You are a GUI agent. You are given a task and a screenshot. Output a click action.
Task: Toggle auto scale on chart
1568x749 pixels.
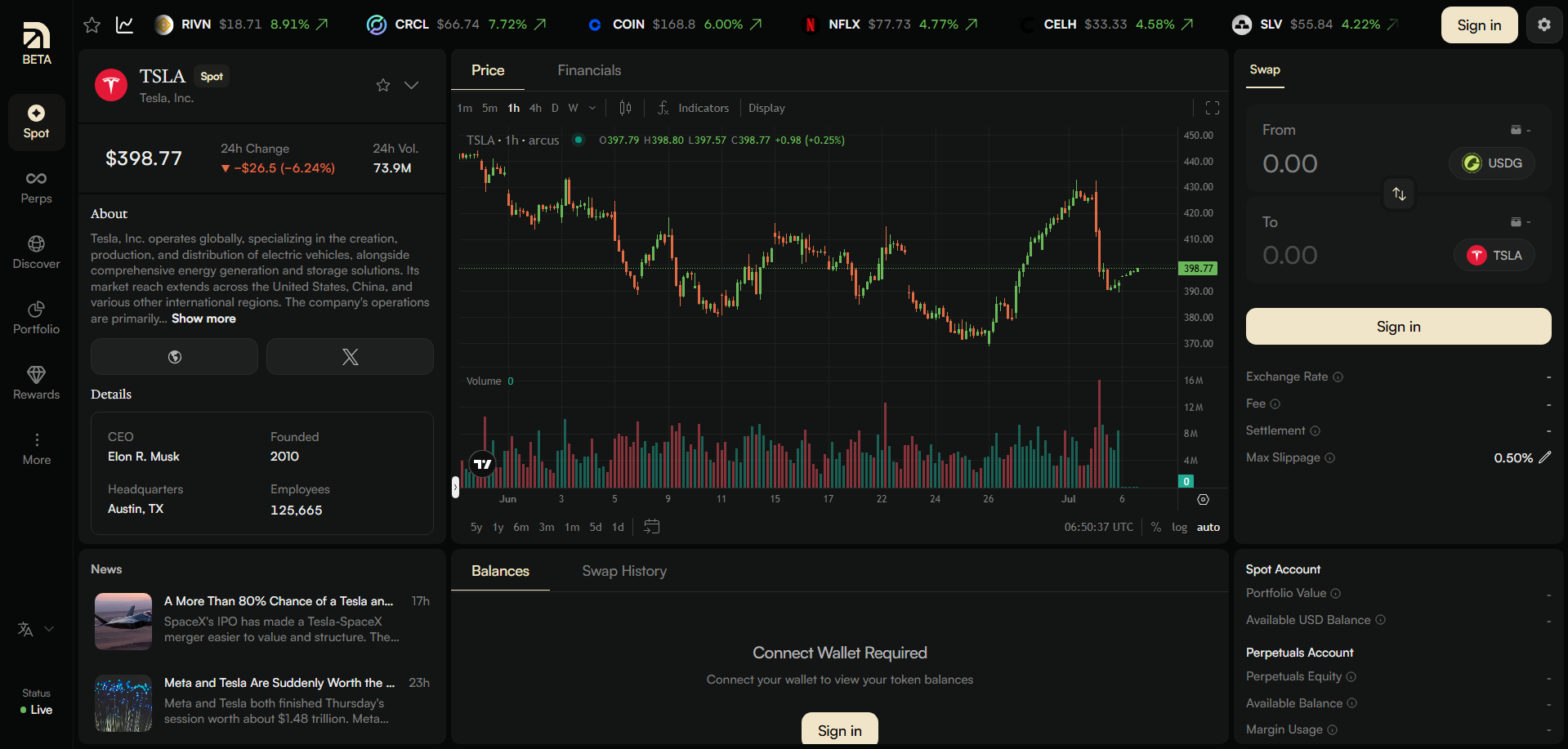(x=1208, y=527)
